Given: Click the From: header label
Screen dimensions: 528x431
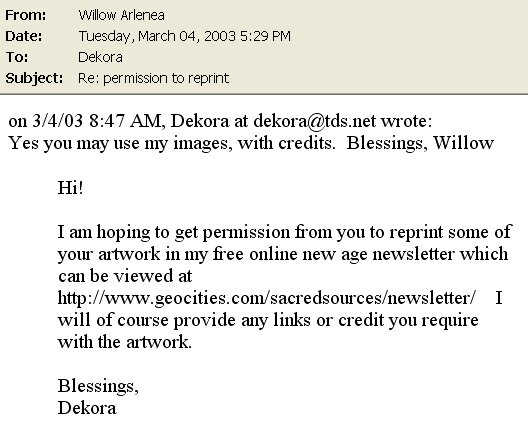Looking at the screenshot, I should (x=26, y=15).
